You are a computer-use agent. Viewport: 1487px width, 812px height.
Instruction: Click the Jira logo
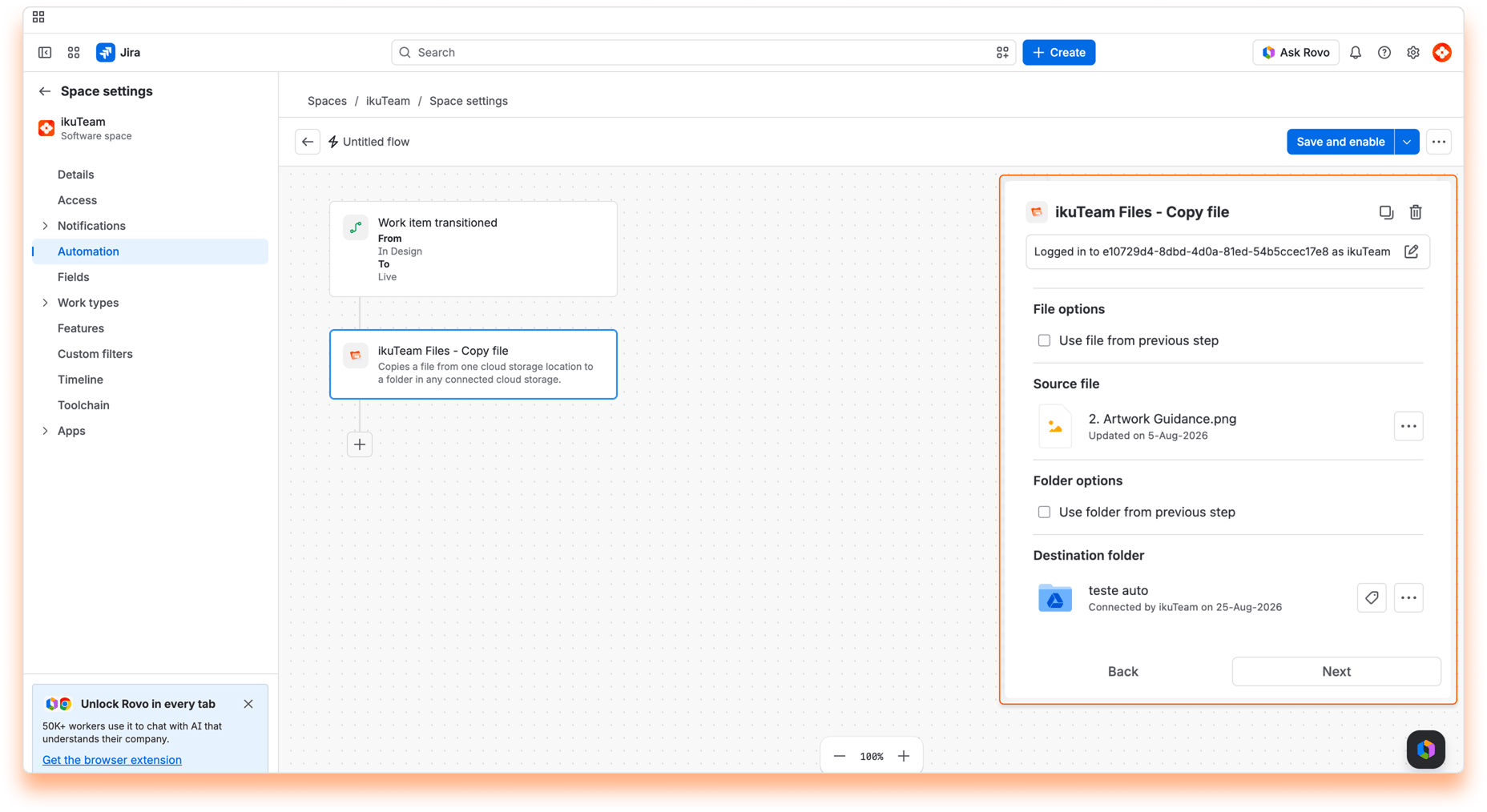(119, 52)
